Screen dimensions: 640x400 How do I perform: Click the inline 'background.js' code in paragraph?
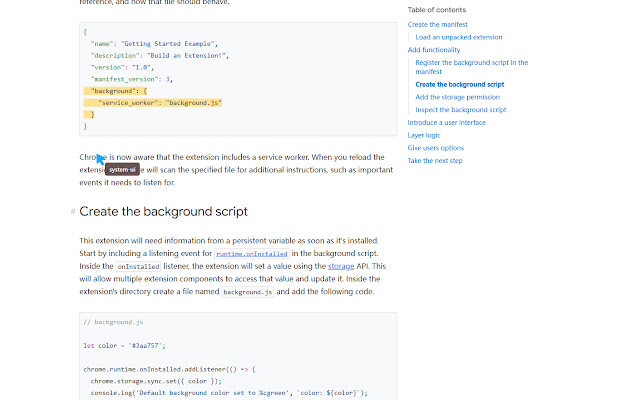(x=247, y=292)
